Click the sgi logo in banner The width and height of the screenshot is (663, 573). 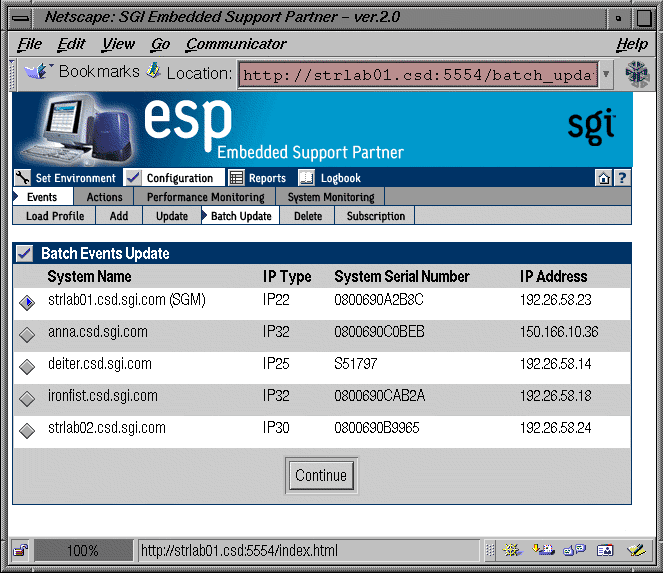[592, 126]
